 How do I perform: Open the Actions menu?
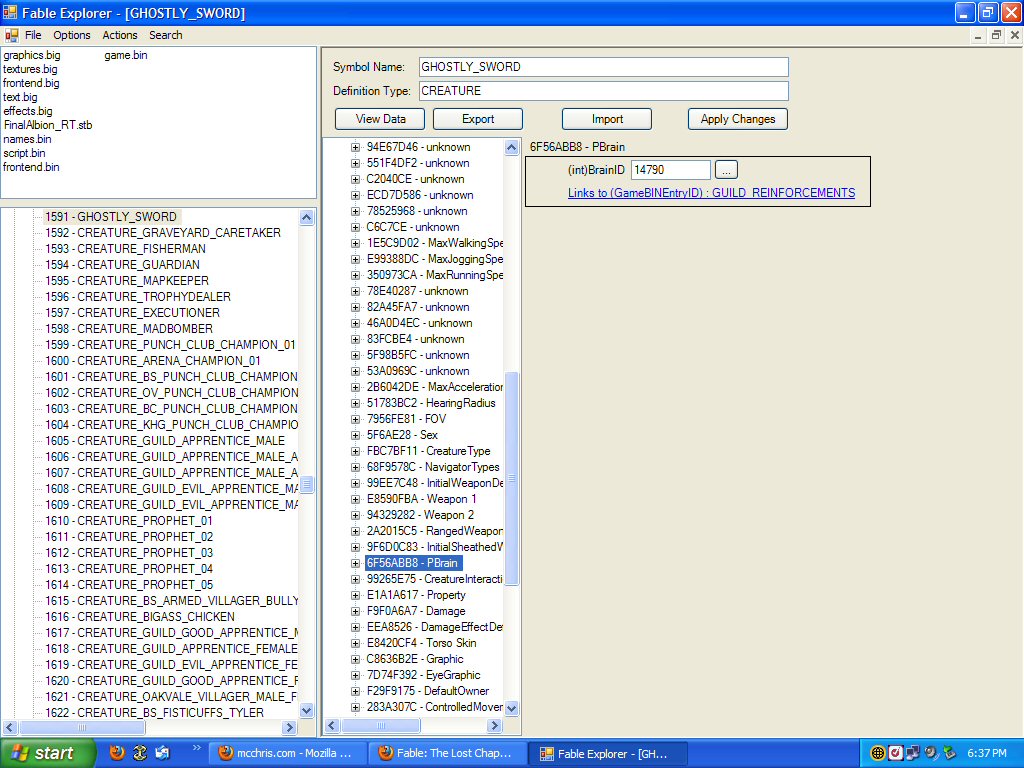[x=120, y=35]
